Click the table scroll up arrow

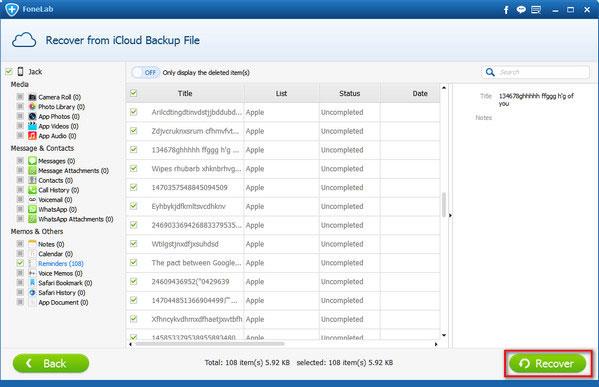pos(444,88)
